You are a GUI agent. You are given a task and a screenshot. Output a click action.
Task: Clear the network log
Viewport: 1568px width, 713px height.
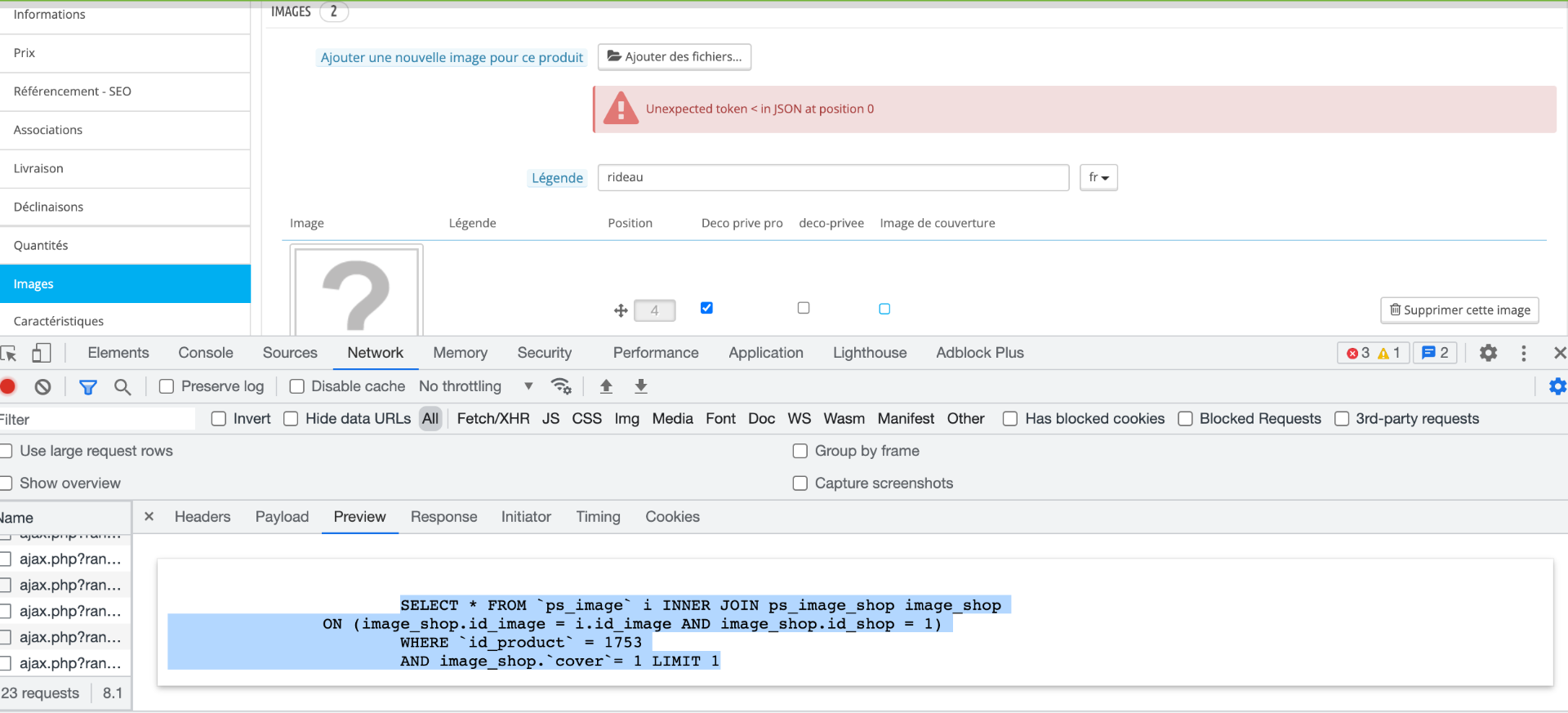(x=43, y=386)
